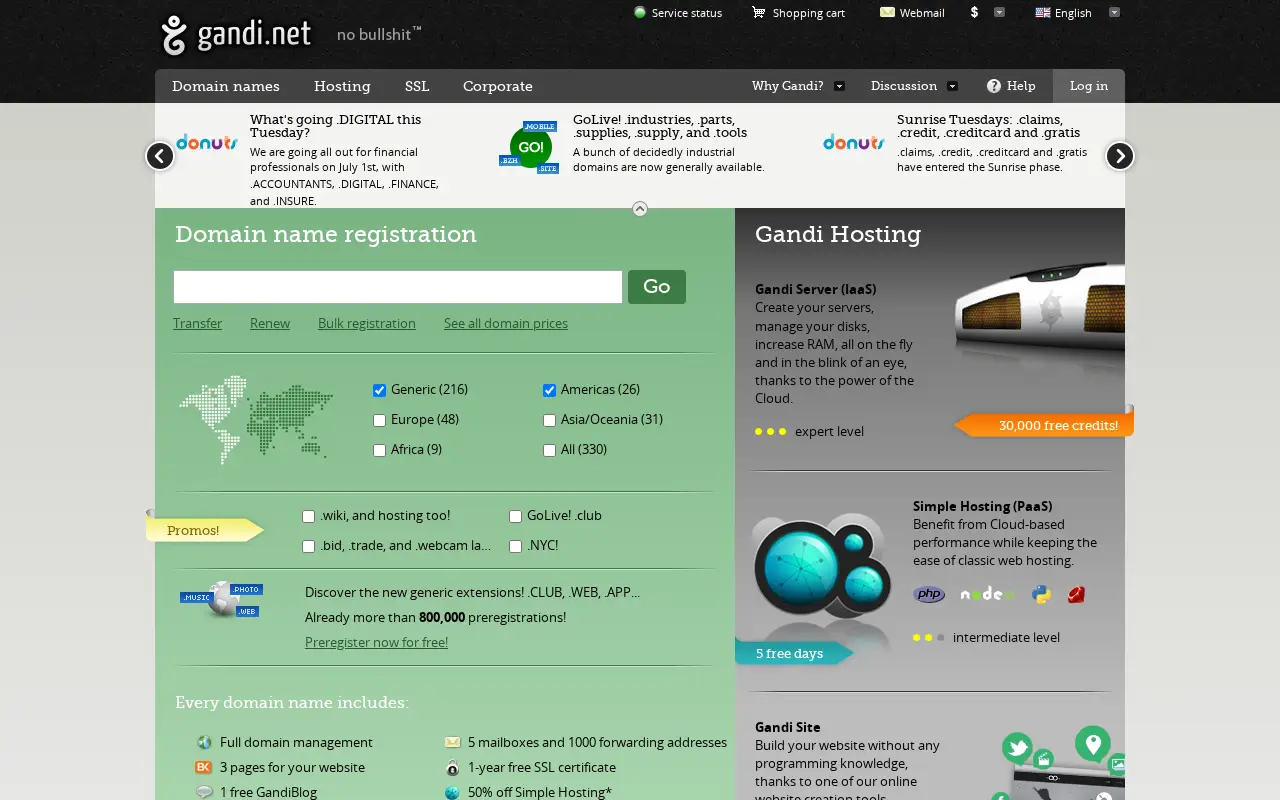Click the .MUSIC .PHOTO .WEB extensions icon
Screen dimensions: 1280x800
(221, 600)
